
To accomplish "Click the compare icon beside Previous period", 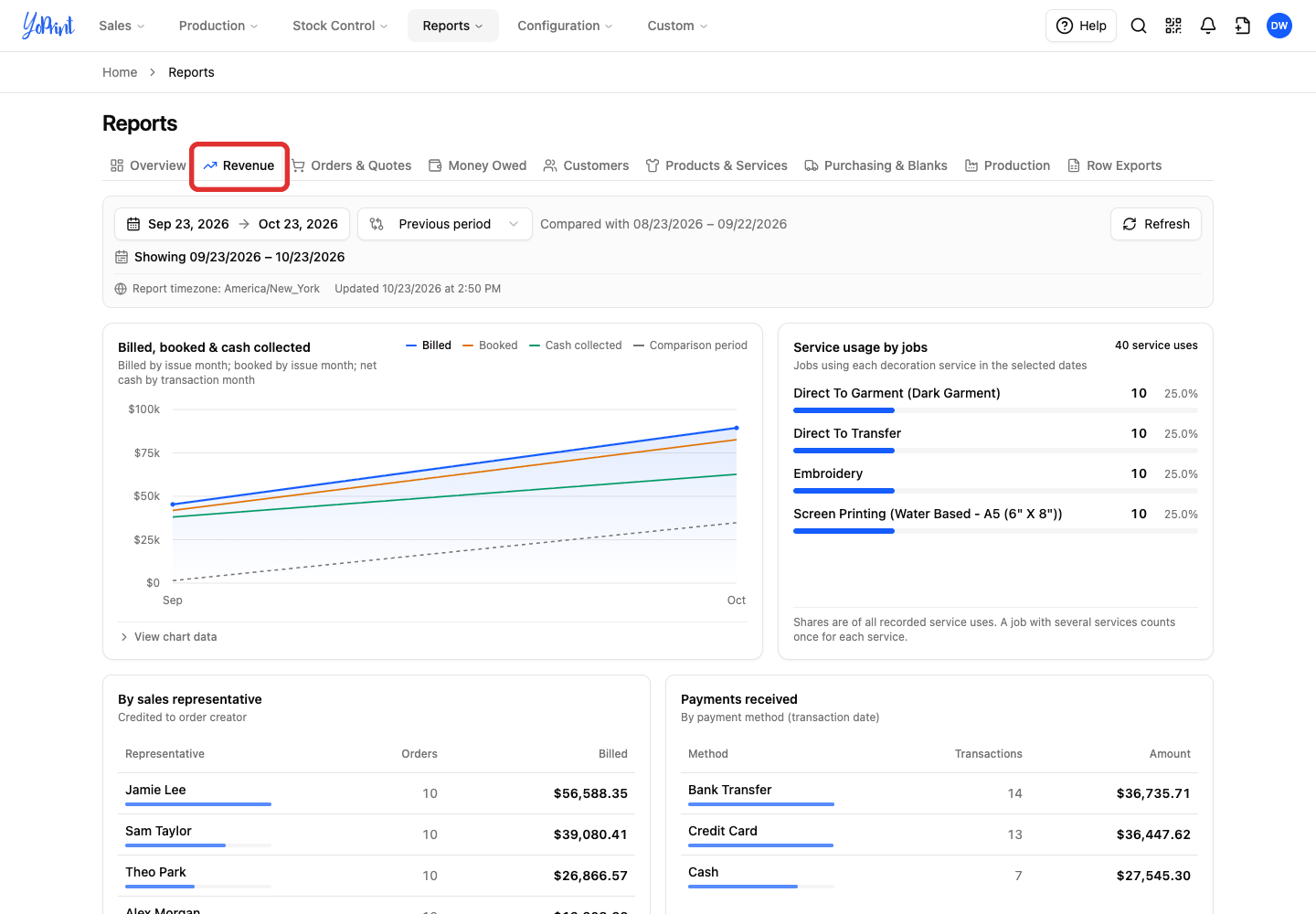I will [377, 224].
